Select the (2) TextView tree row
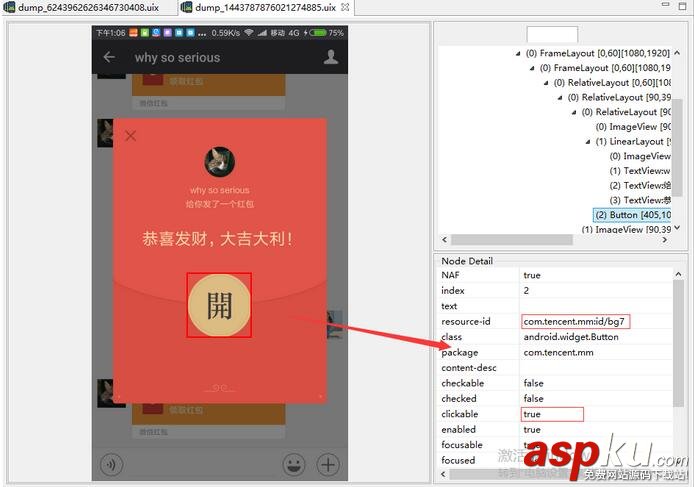This screenshot has width=694, height=487. tap(640, 186)
